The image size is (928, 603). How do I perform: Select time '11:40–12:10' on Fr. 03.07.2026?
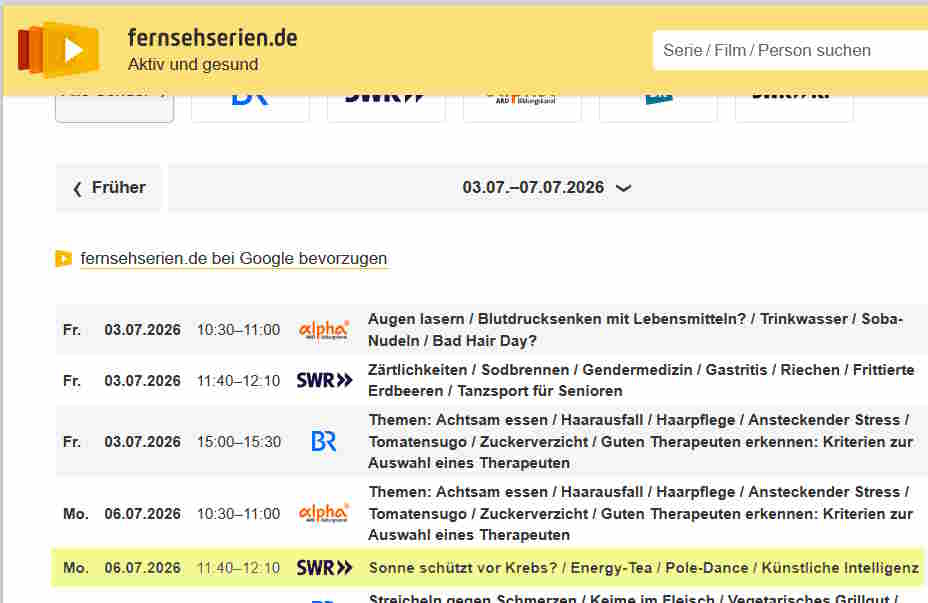239,380
